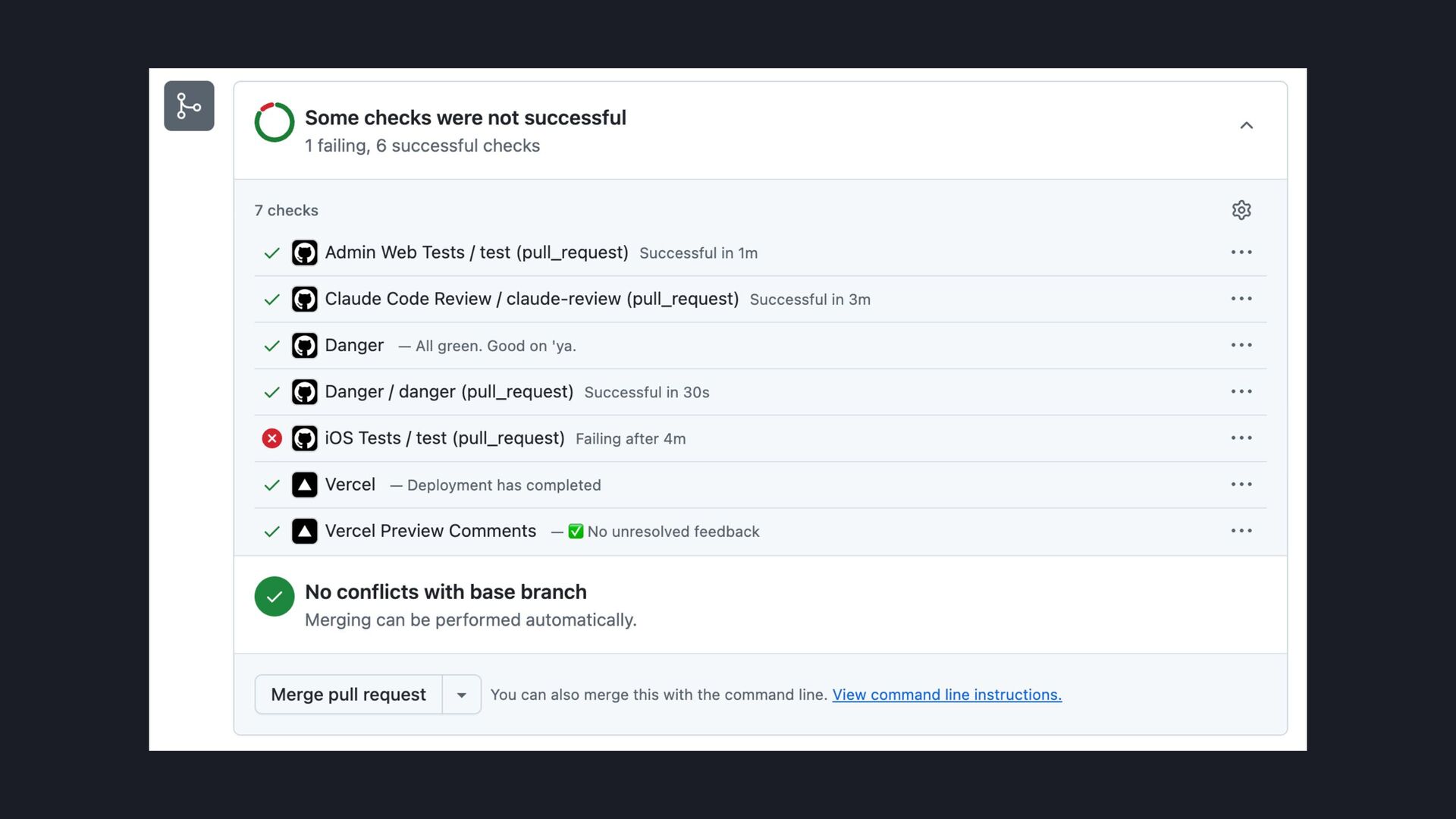The width and height of the screenshot is (1456, 819).
Task: Open Danger / danger (pull_request) check
Action: (x=449, y=391)
